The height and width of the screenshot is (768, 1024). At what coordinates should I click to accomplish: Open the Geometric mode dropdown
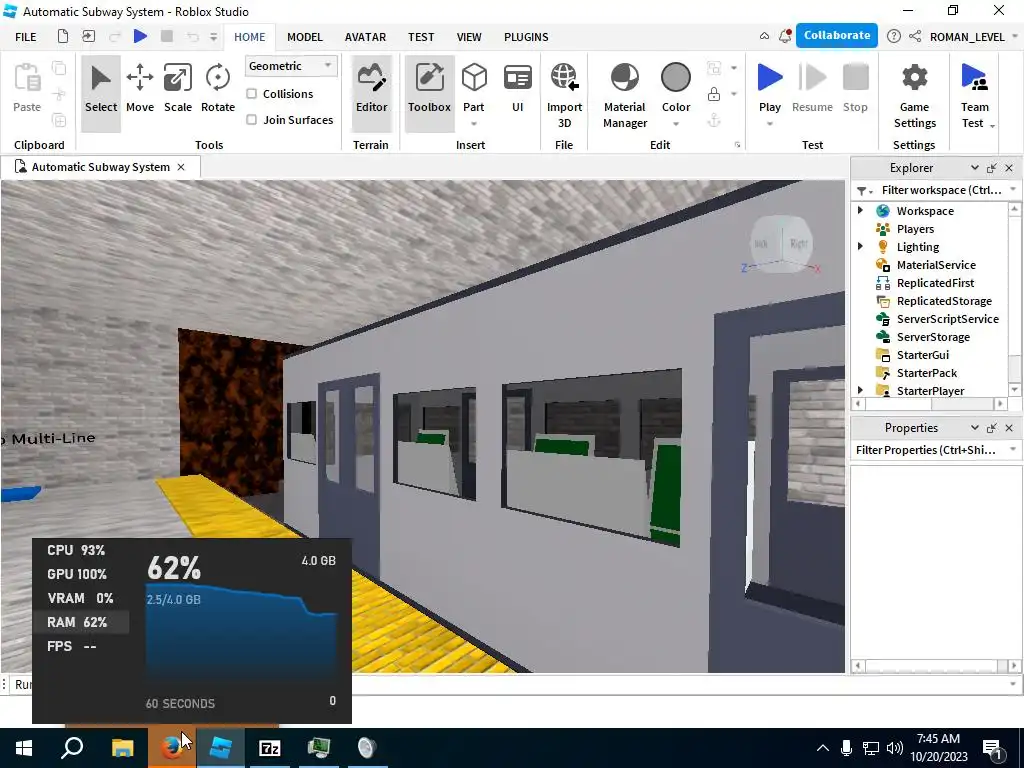(291, 66)
